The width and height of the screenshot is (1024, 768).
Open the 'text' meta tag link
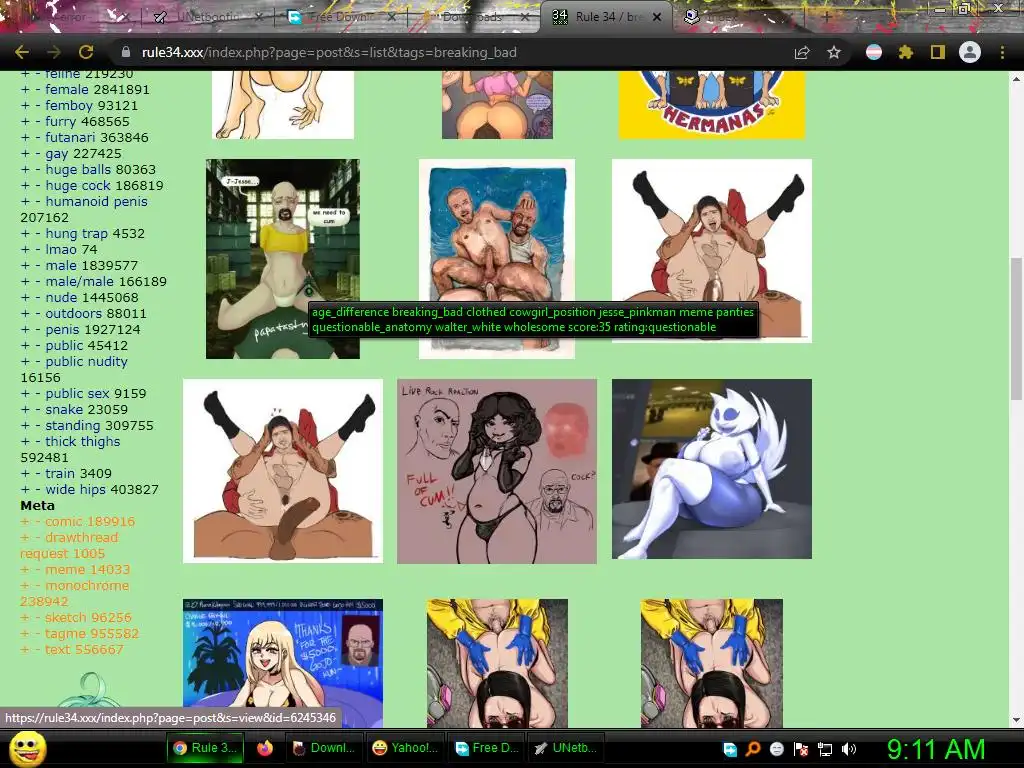59,649
